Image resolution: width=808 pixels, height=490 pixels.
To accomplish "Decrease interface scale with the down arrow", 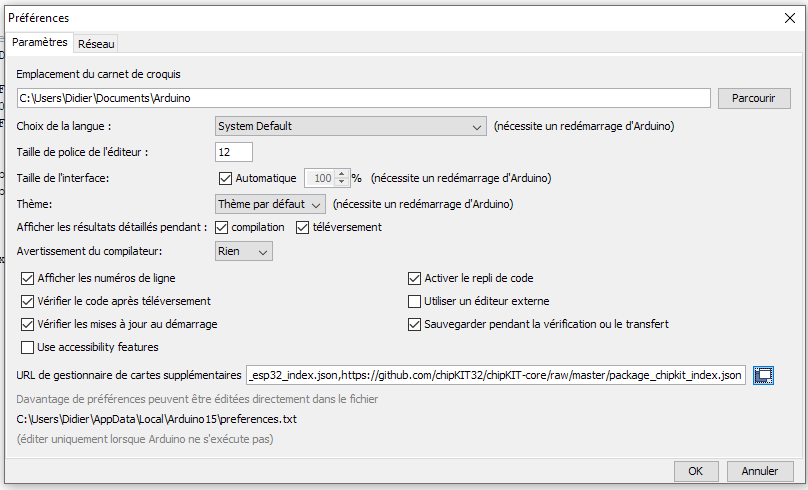I will [x=342, y=182].
